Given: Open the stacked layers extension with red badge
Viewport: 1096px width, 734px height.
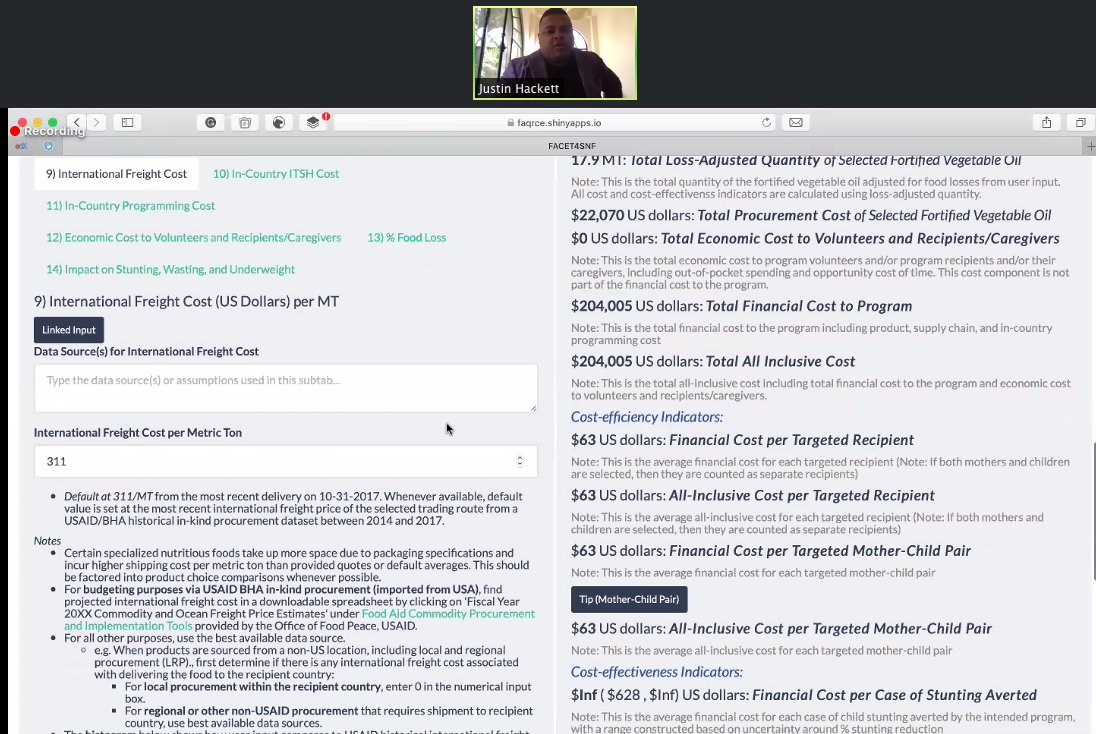Looking at the screenshot, I should [x=313, y=122].
